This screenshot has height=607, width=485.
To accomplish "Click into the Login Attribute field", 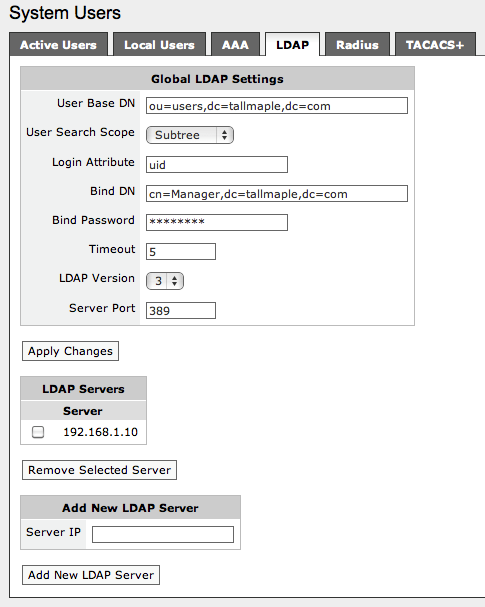I will 217,165.
